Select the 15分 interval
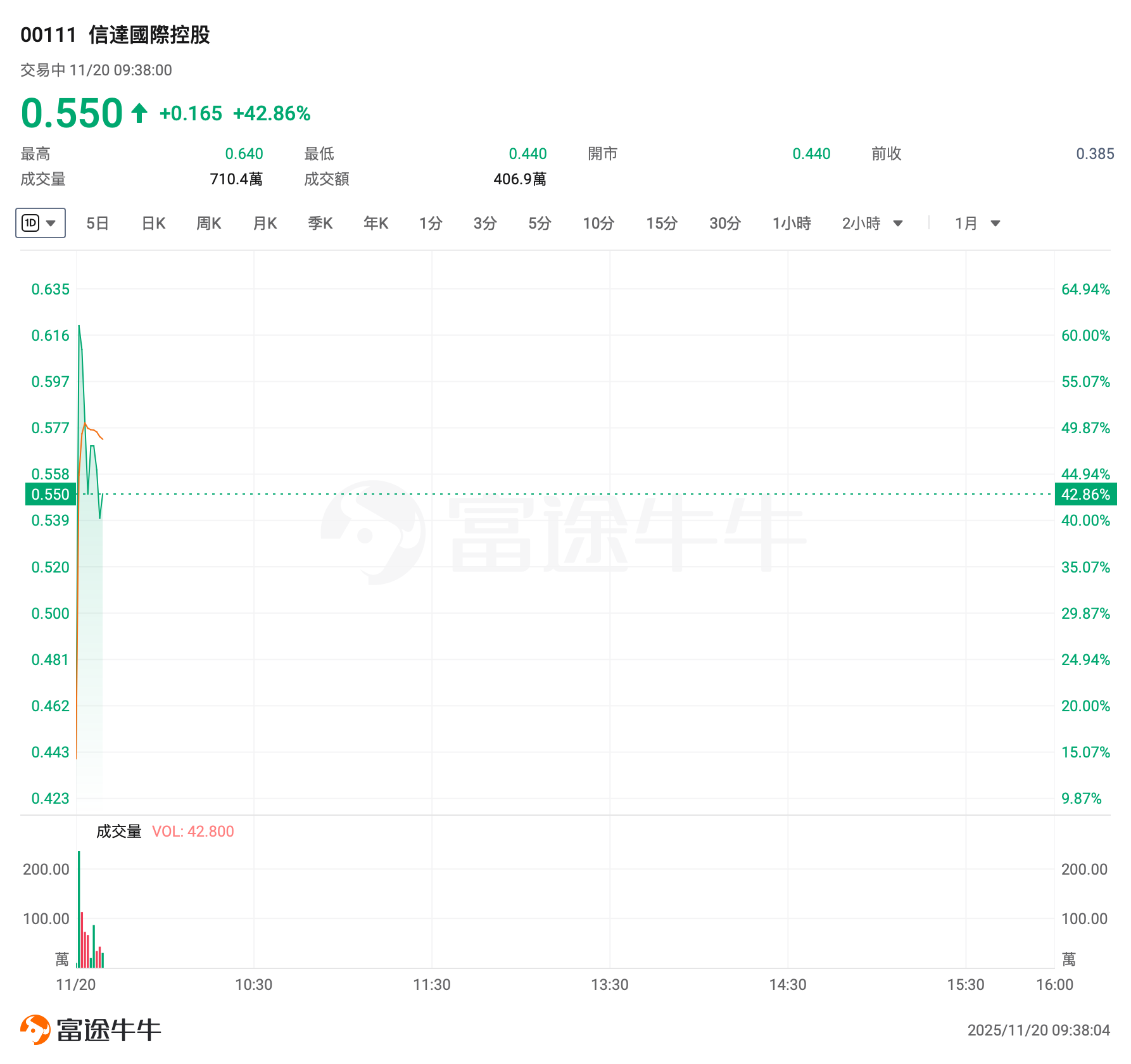The height and width of the screenshot is (1064, 1131). pyautogui.click(x=662, y=223)
